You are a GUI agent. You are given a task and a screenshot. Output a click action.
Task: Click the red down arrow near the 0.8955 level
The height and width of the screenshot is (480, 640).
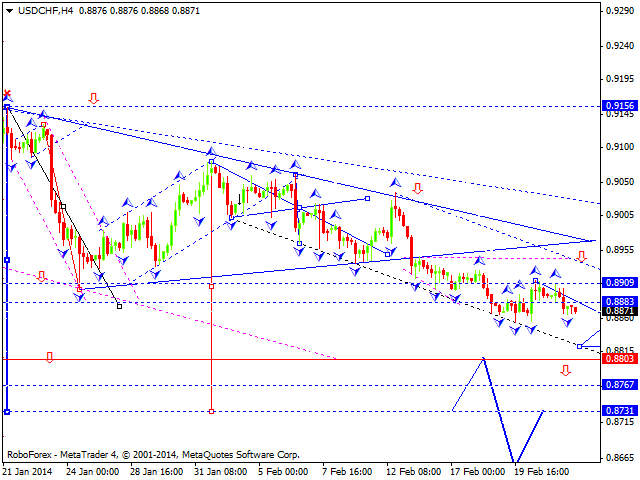pyautogui.click(x=581, y=257)
